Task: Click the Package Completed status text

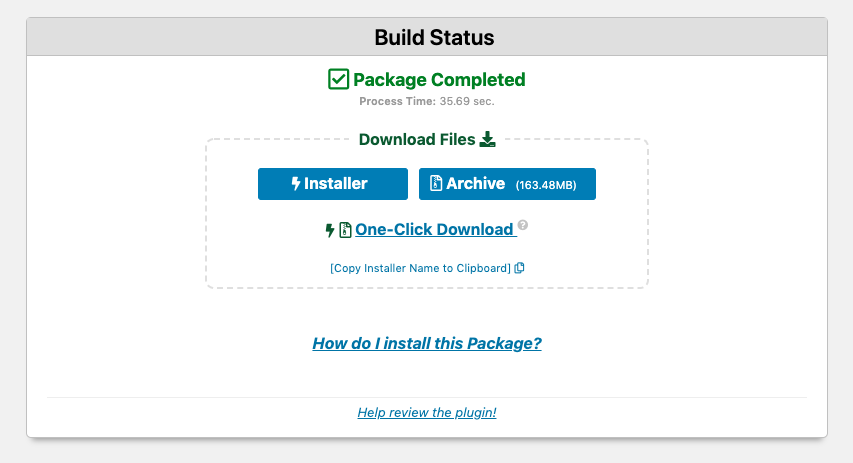Action: (439, 80)
